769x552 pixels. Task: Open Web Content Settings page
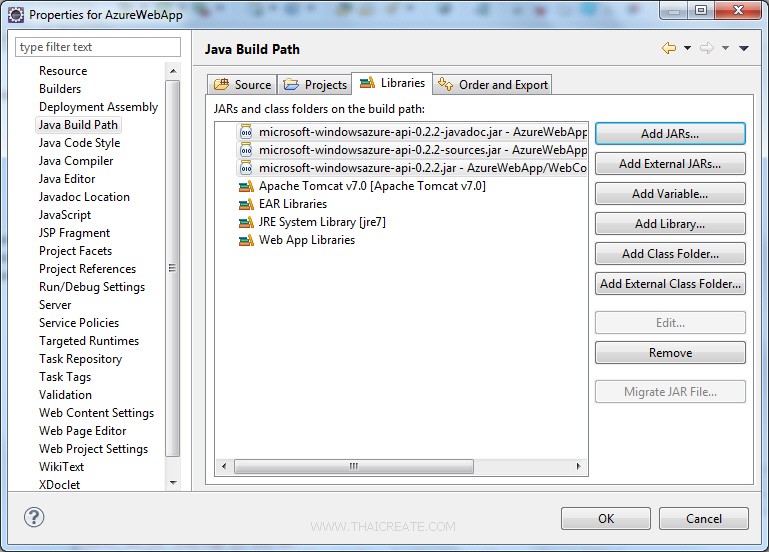pos(96,413)
